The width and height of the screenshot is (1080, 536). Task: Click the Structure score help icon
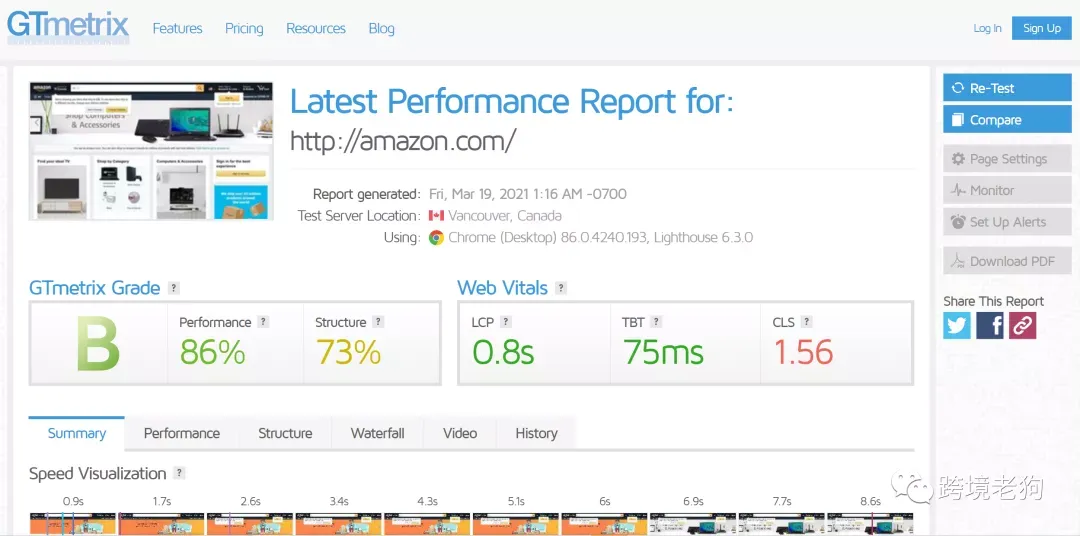[x=378, y=322]
